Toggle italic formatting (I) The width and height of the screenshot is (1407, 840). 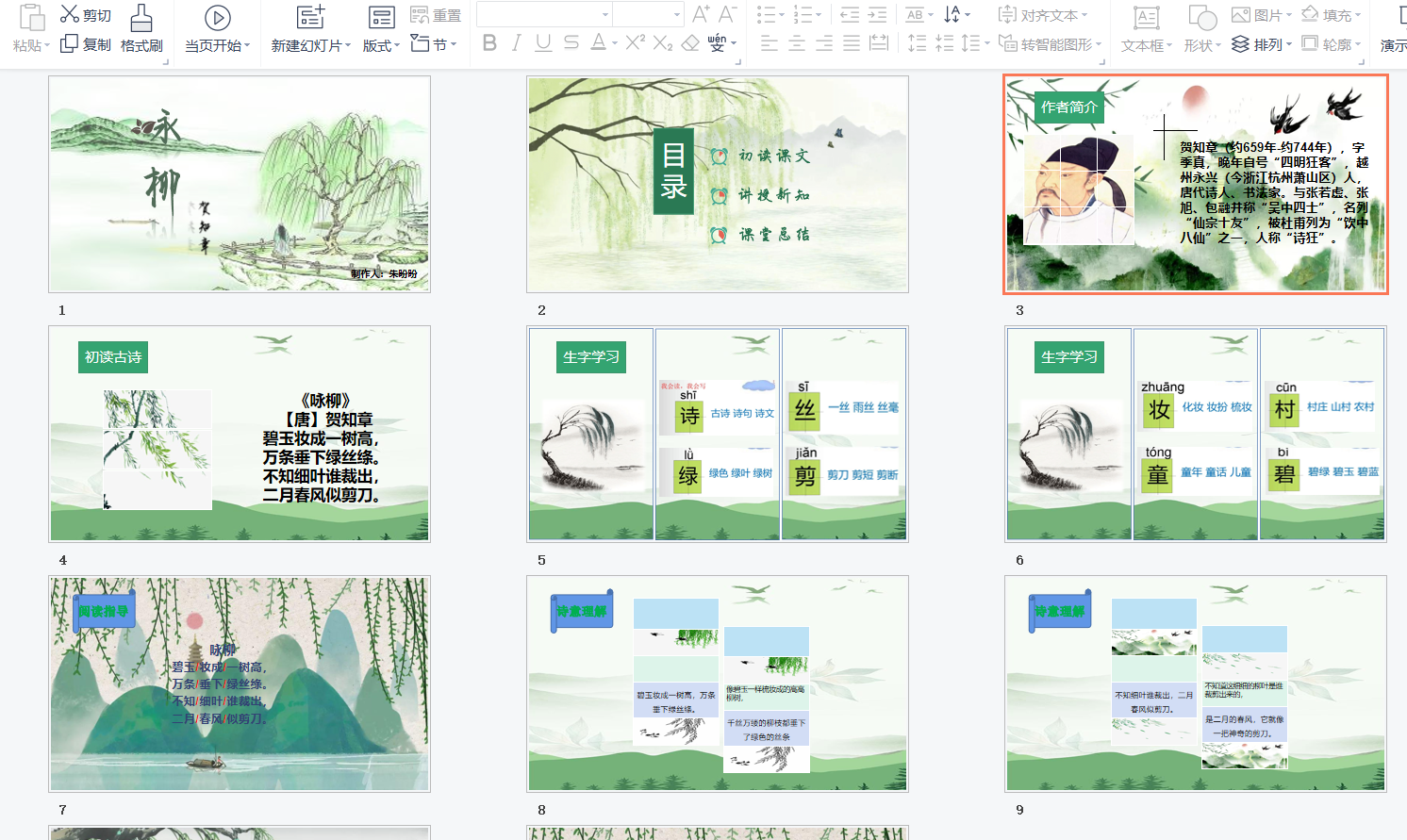pyautogui.click(x=517, y=43)
